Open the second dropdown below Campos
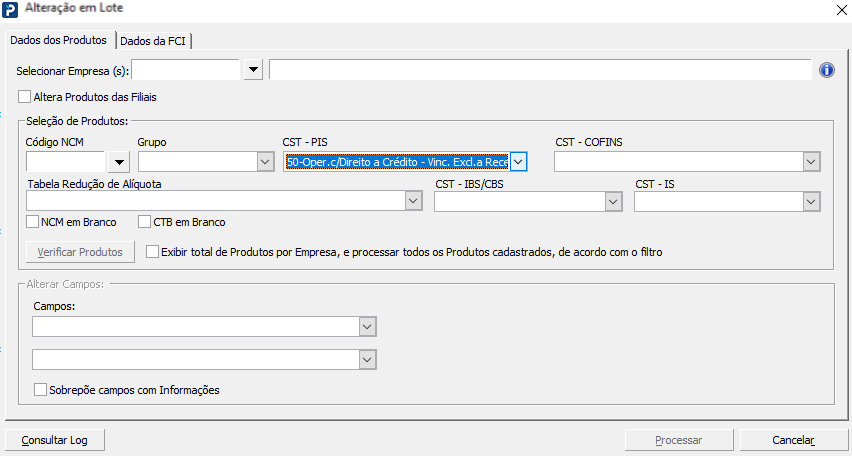Image resolution: width=852 pixels, height=456 pixels. pos(367,359)
